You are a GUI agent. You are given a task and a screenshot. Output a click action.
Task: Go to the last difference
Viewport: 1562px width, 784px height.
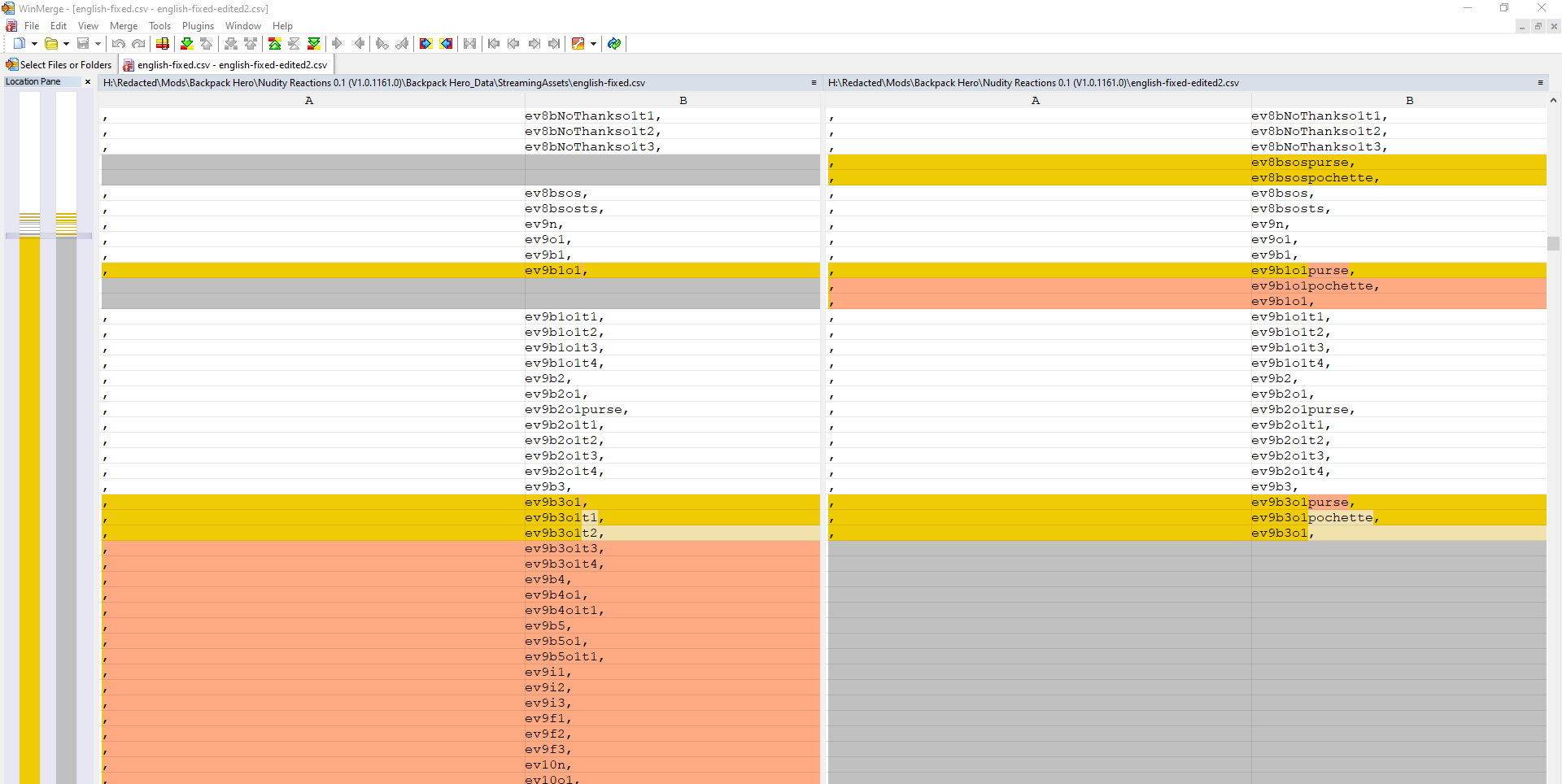click(x=314, y=43)
